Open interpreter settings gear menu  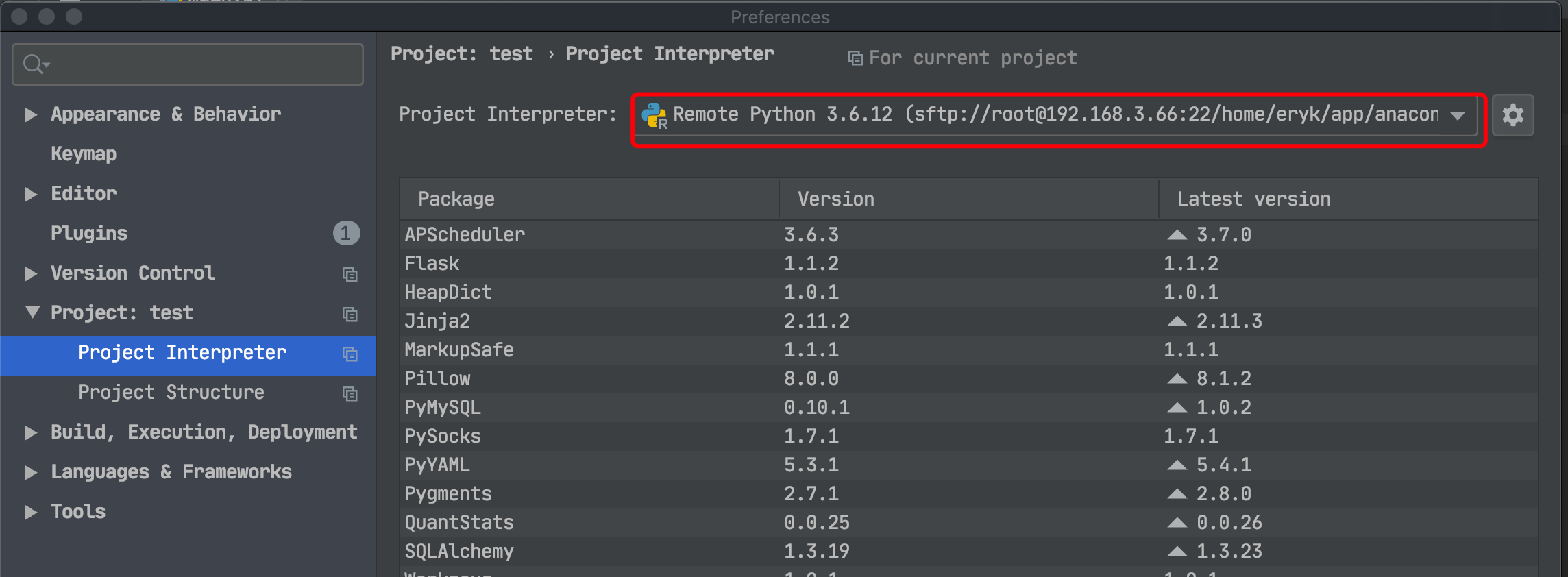point(1512,115)
